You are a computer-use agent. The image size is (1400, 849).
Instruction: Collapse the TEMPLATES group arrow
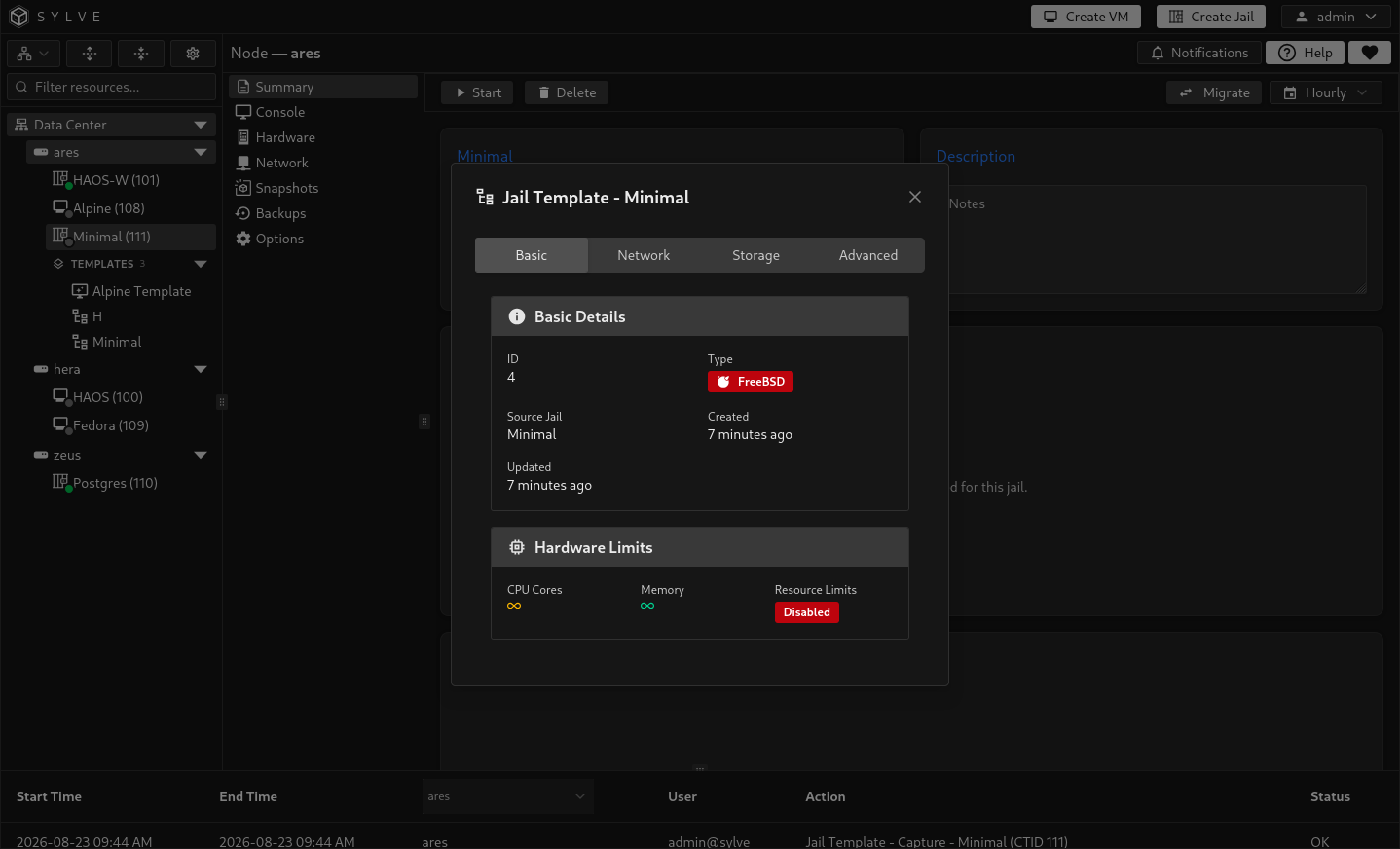(x=201, y=264)
